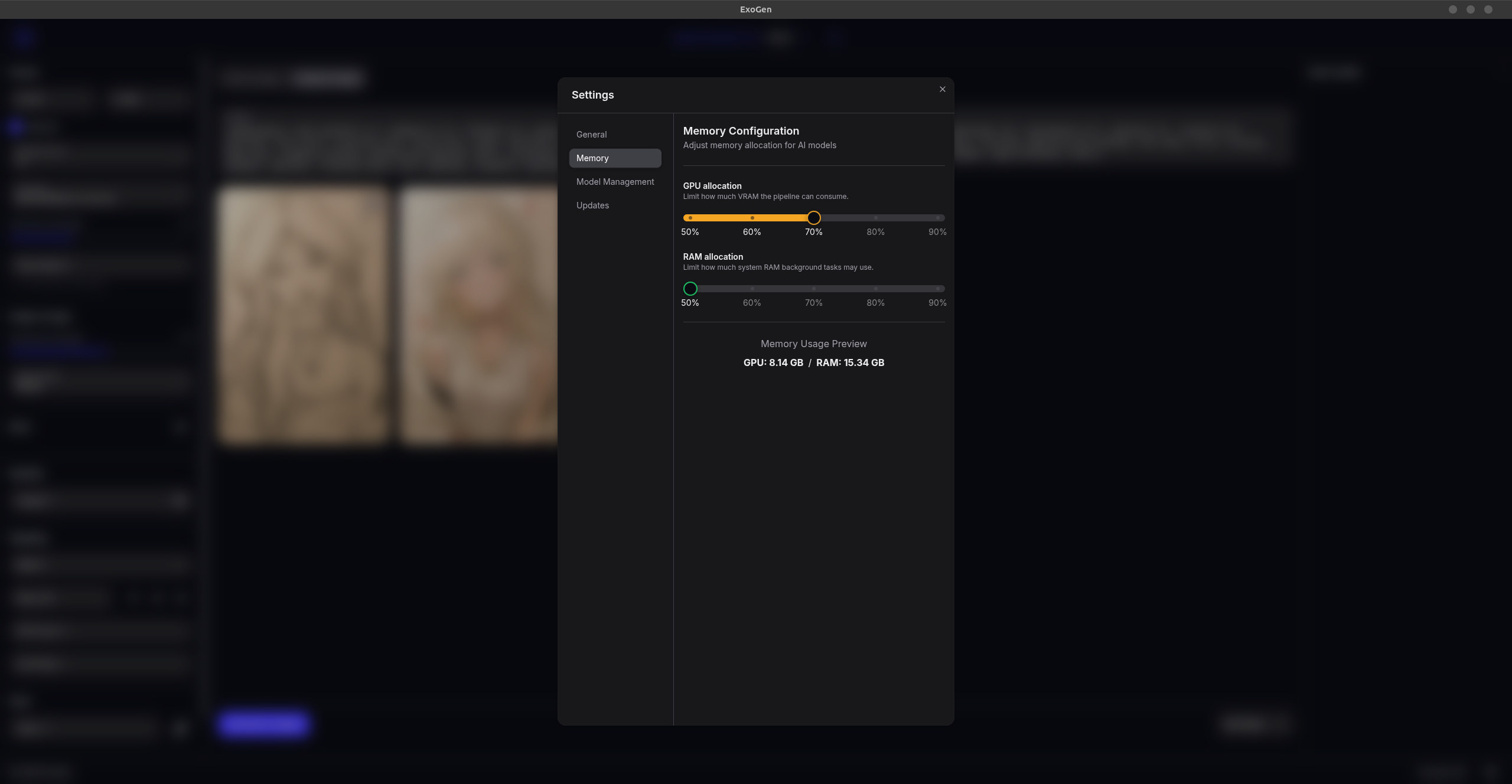Close the Settings dialog
The width and height of the screenshot is (1512, 784).
[x=942, y=89]
